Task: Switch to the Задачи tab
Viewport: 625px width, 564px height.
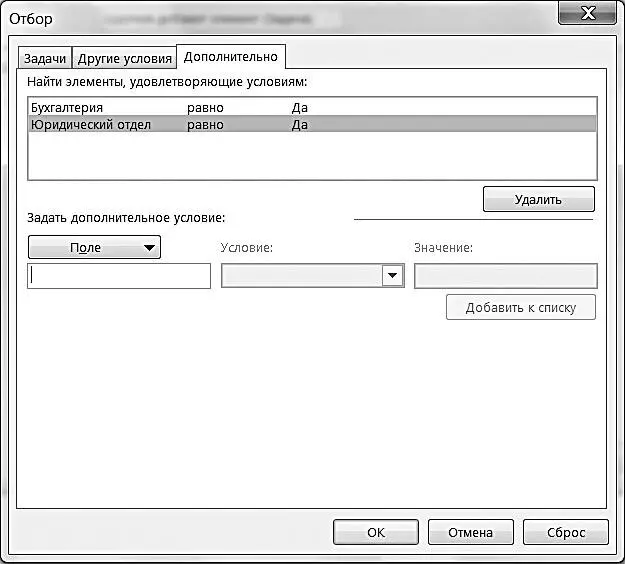Action: [46, 58]
